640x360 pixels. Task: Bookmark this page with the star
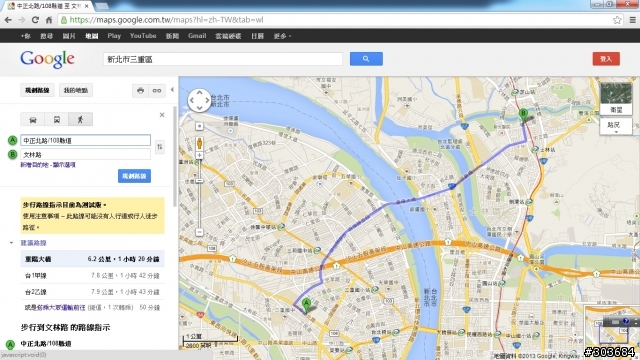coord(617,20)
